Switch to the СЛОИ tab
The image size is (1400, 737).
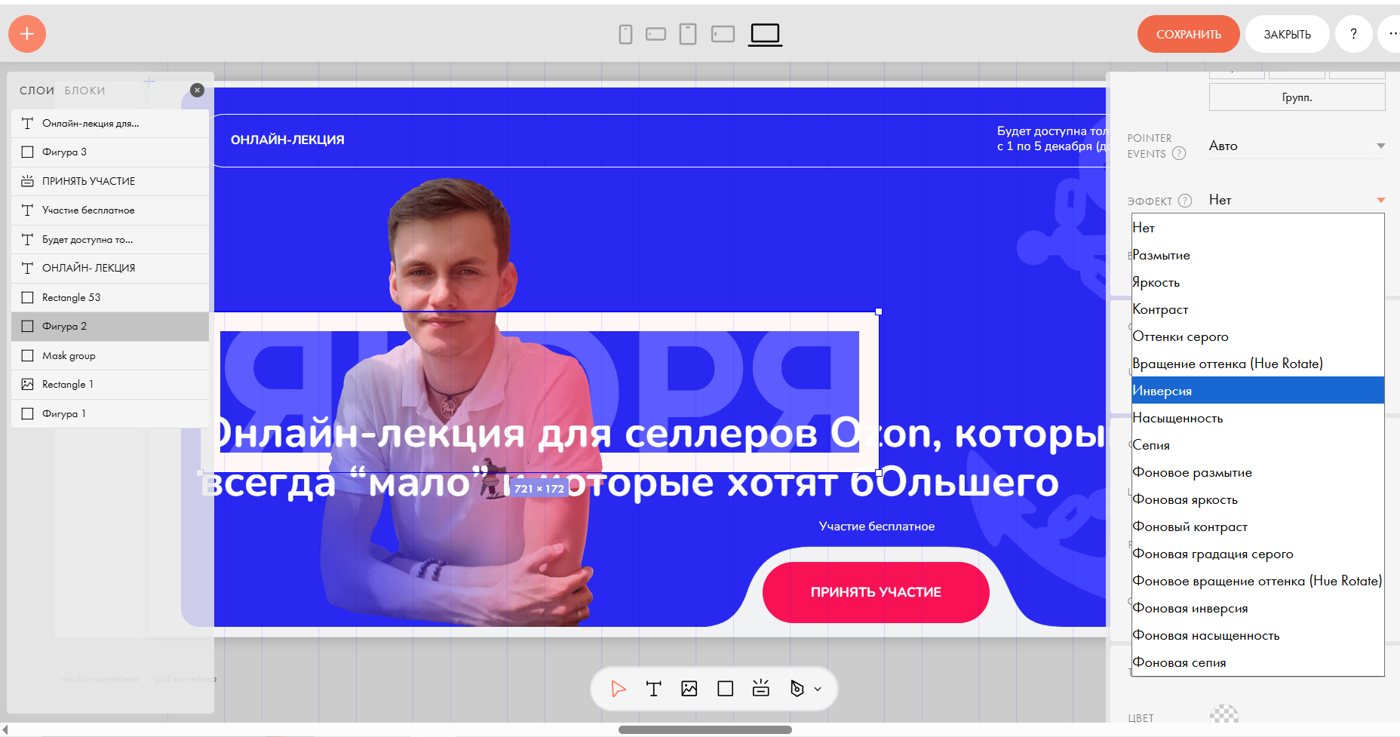[x=37, y=90]
